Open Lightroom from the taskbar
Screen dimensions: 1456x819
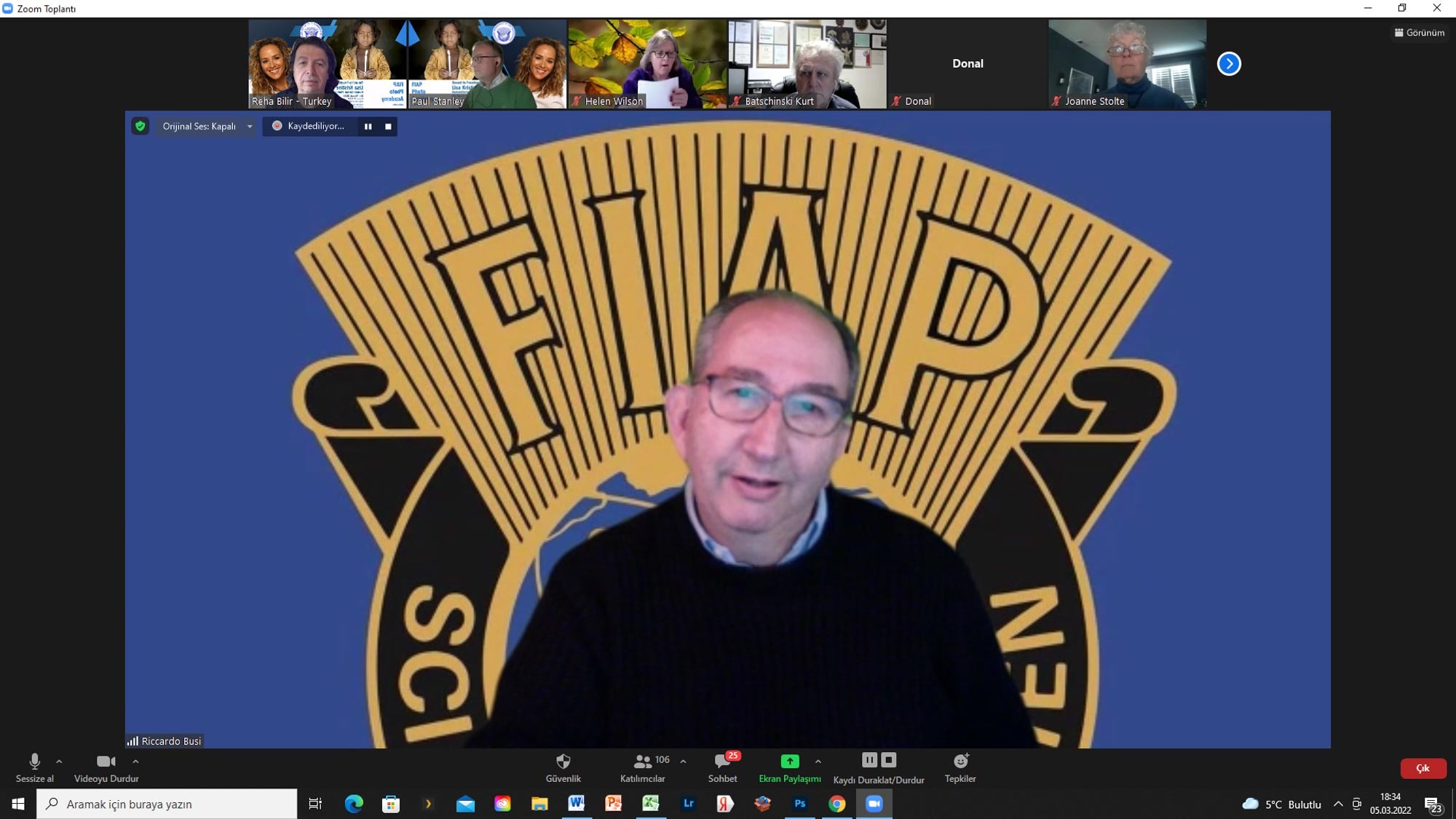pyautogui.click(x=688, y=804)
